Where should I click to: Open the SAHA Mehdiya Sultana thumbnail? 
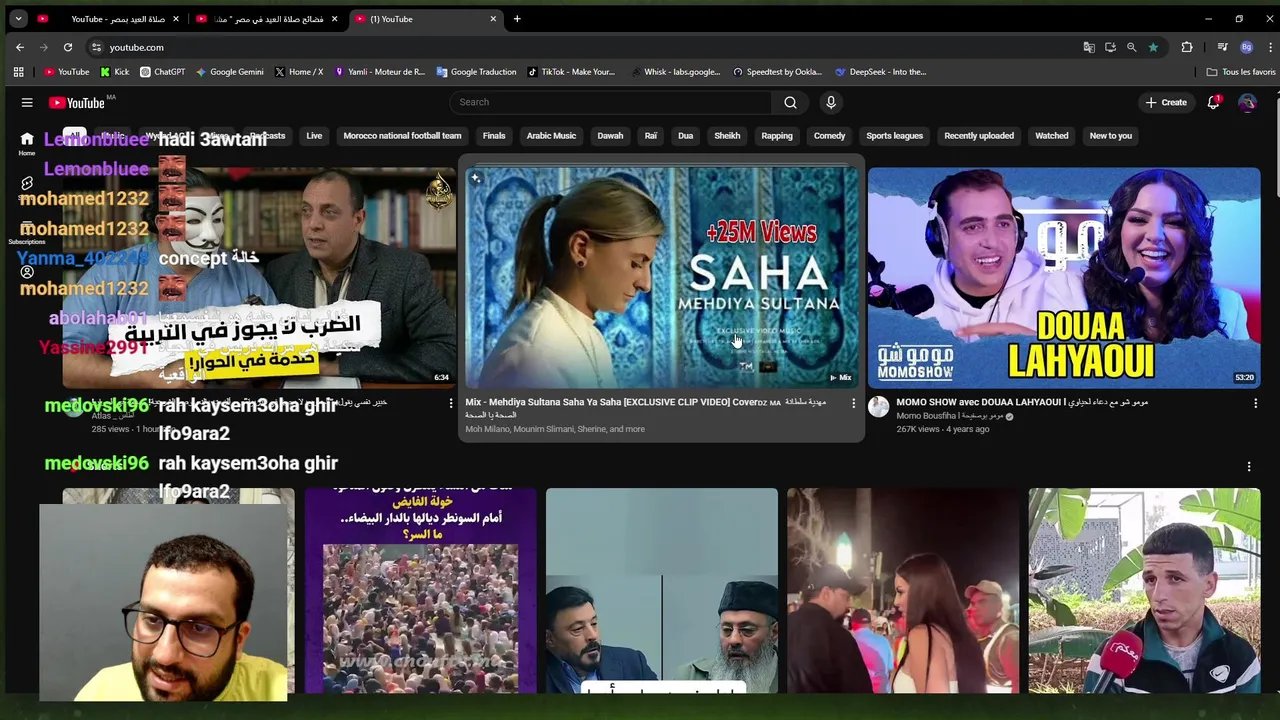coord(661,277)
